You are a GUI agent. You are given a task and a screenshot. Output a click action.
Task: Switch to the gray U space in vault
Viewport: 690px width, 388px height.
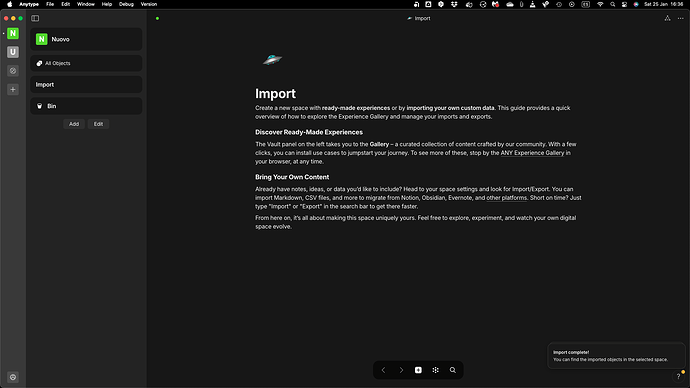(13, 52)
